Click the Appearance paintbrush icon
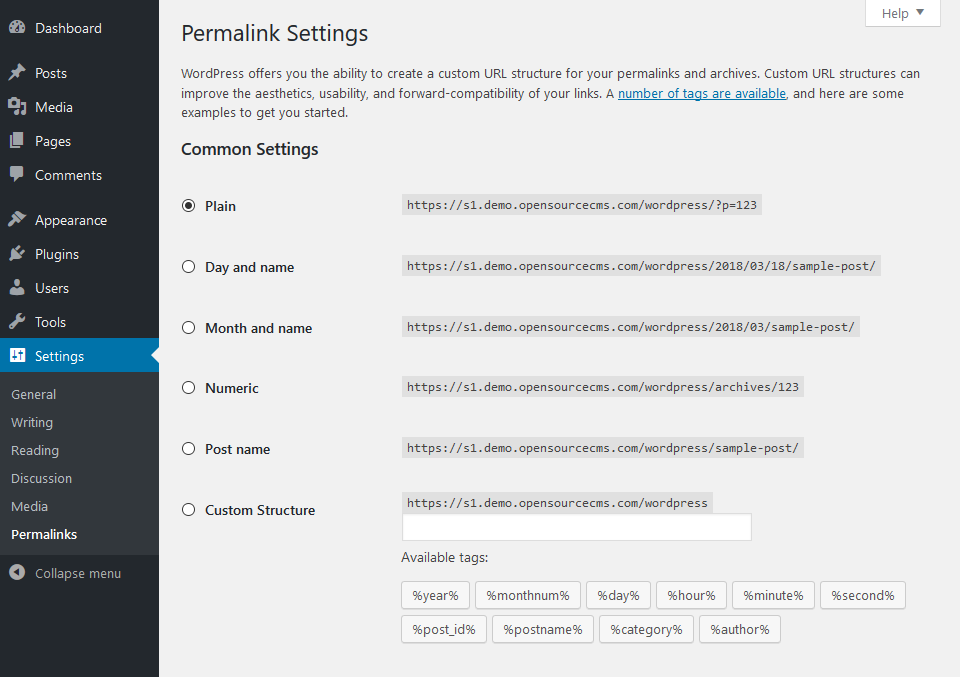This screenshot has width=960, height=677. click(17, 220)
